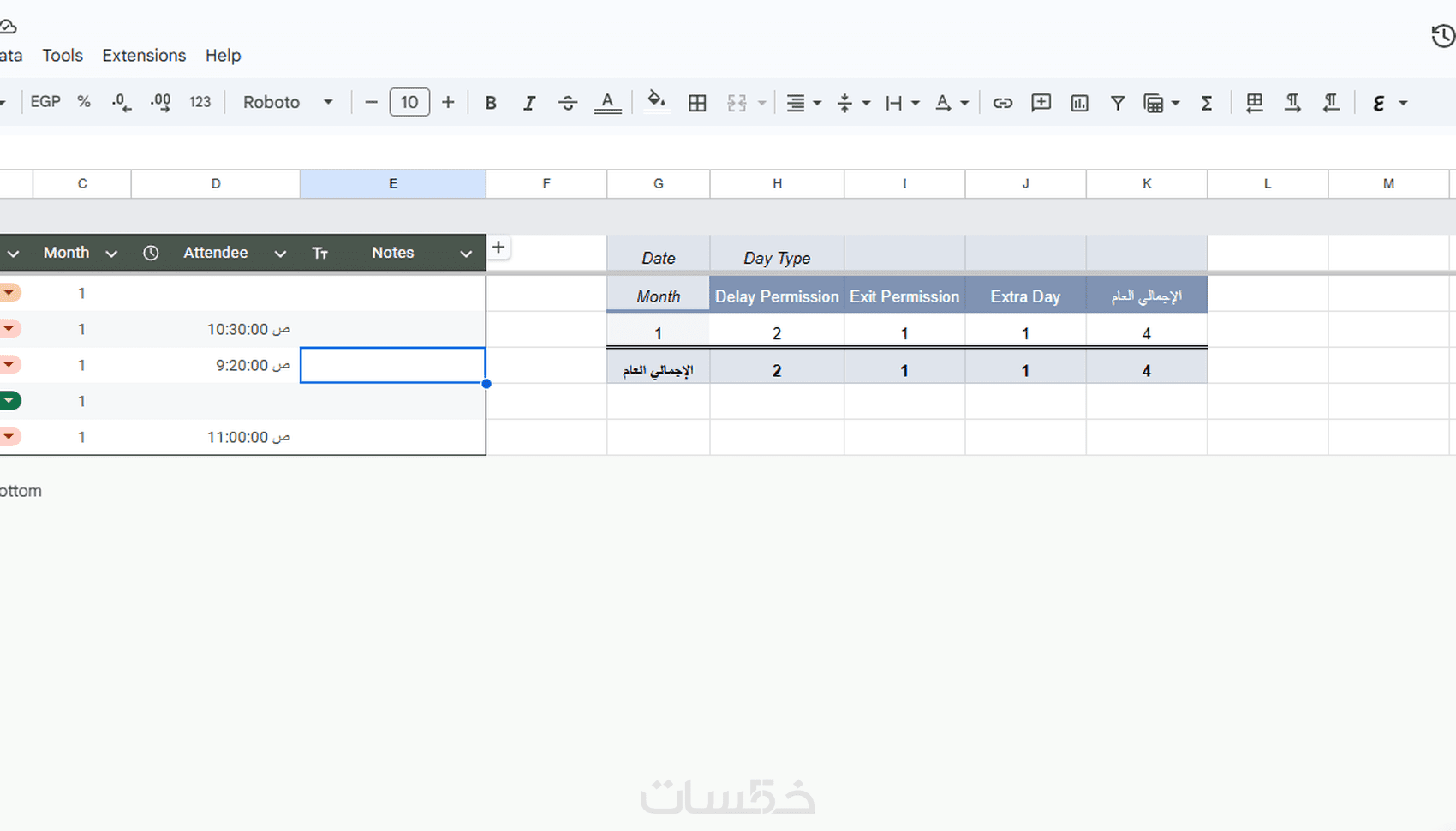
Task: Create a filter with the funnel icon
Action: click(1118, 103)
